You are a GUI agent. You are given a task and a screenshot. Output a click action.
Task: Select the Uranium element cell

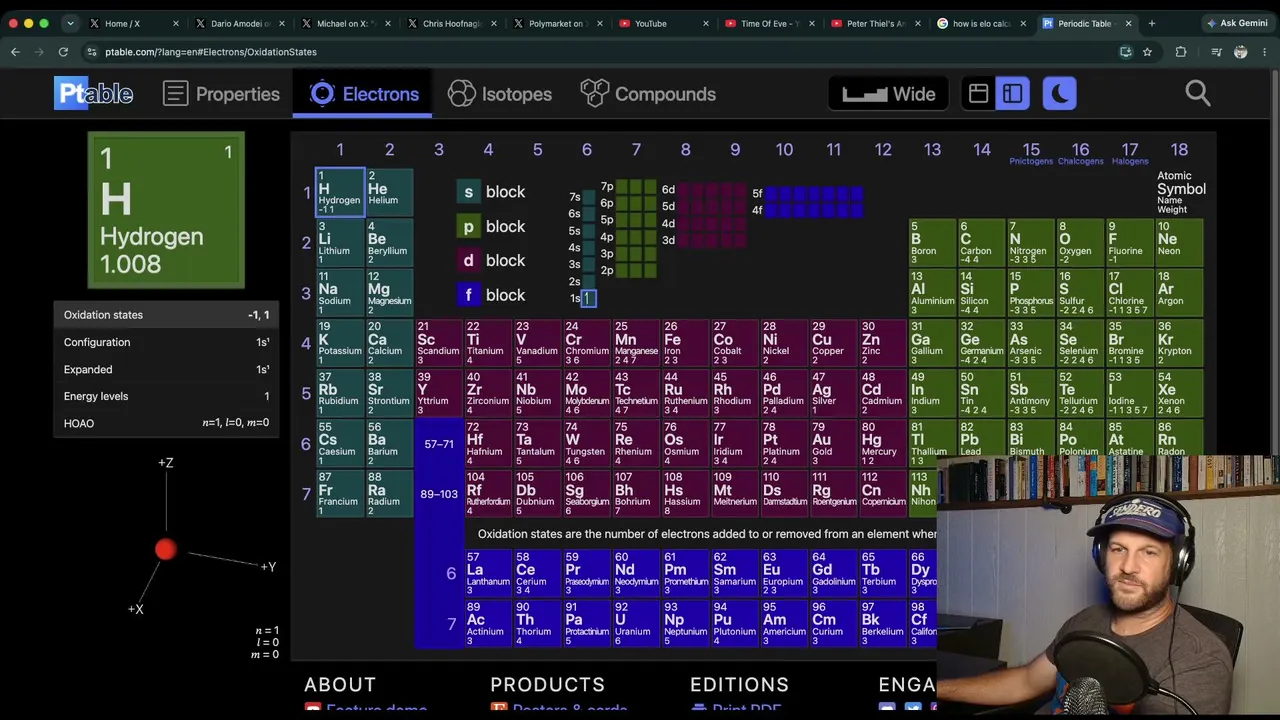(x=635, y=623)
